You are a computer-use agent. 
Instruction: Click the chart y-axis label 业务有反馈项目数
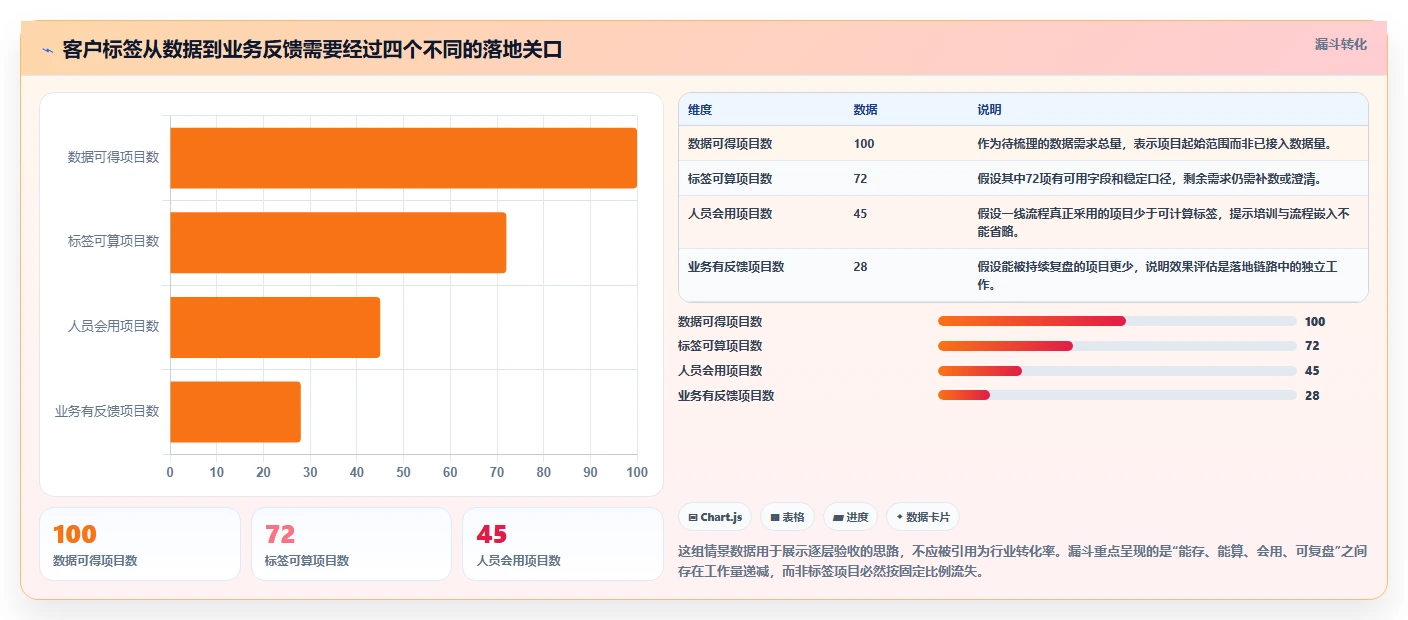pyautogui.click(x=107, y=411)
